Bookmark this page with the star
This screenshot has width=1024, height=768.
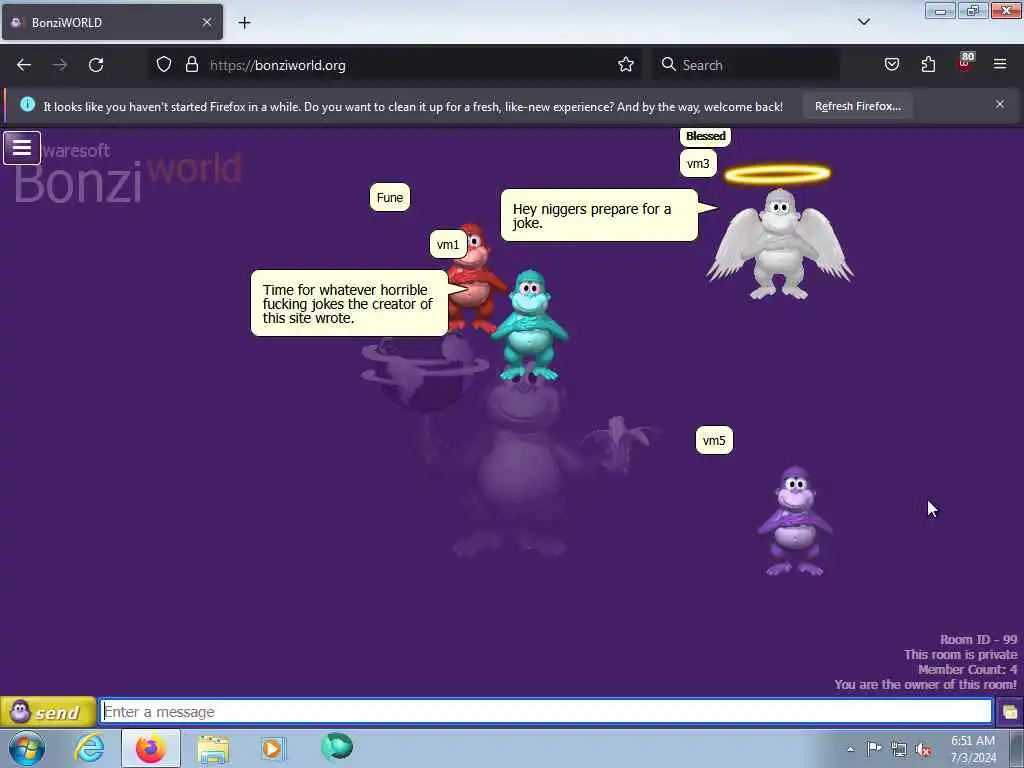(x=626, y=65)
